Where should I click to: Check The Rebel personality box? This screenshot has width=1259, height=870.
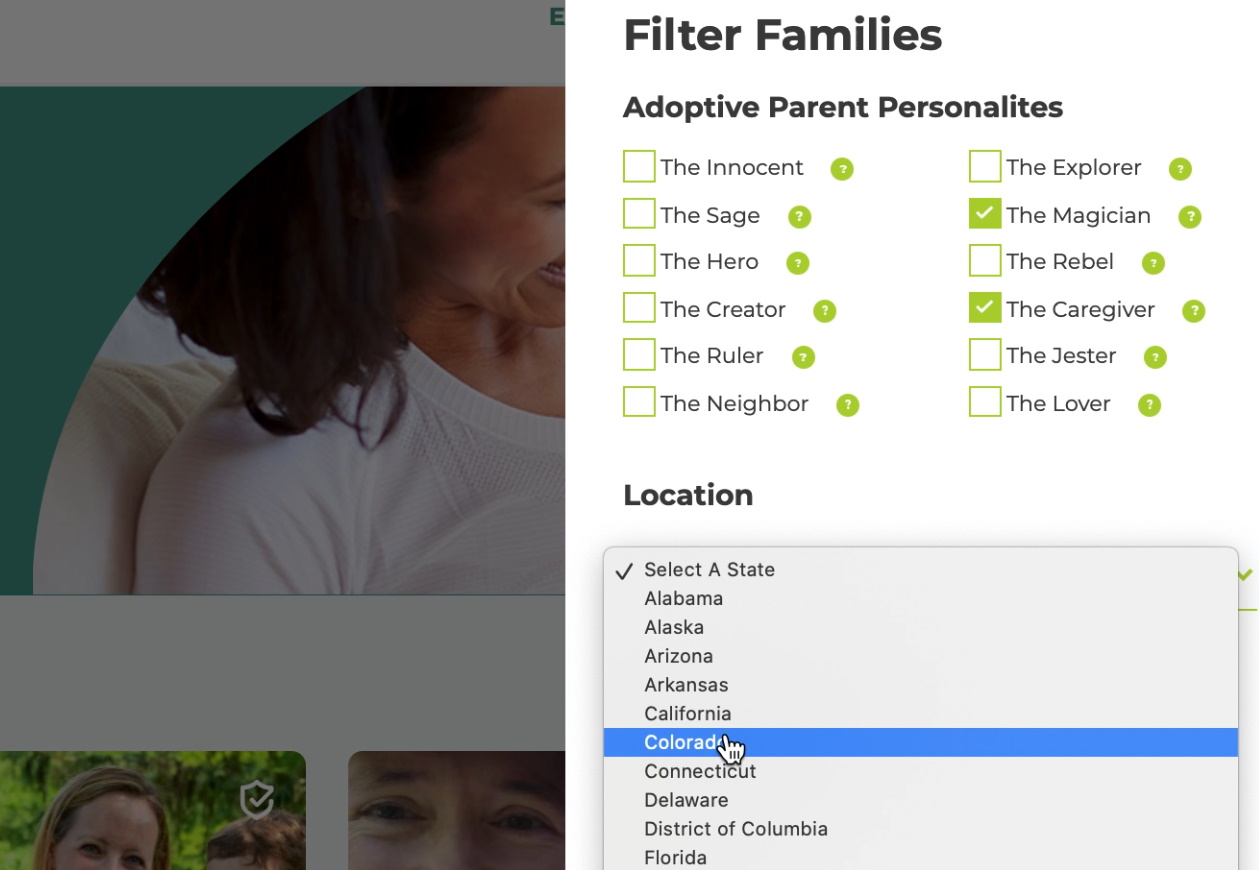point(985,261)
